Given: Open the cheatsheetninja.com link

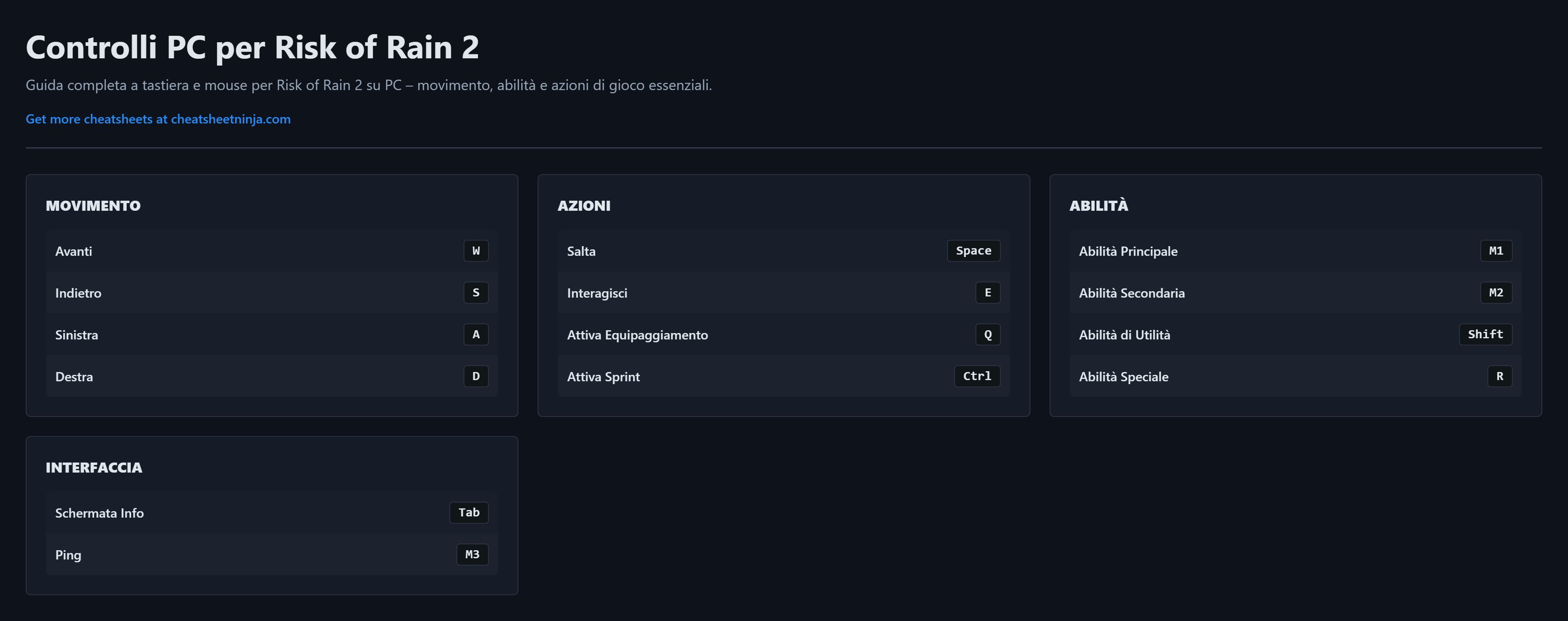Looking at the screenshot, I should 158,119.
